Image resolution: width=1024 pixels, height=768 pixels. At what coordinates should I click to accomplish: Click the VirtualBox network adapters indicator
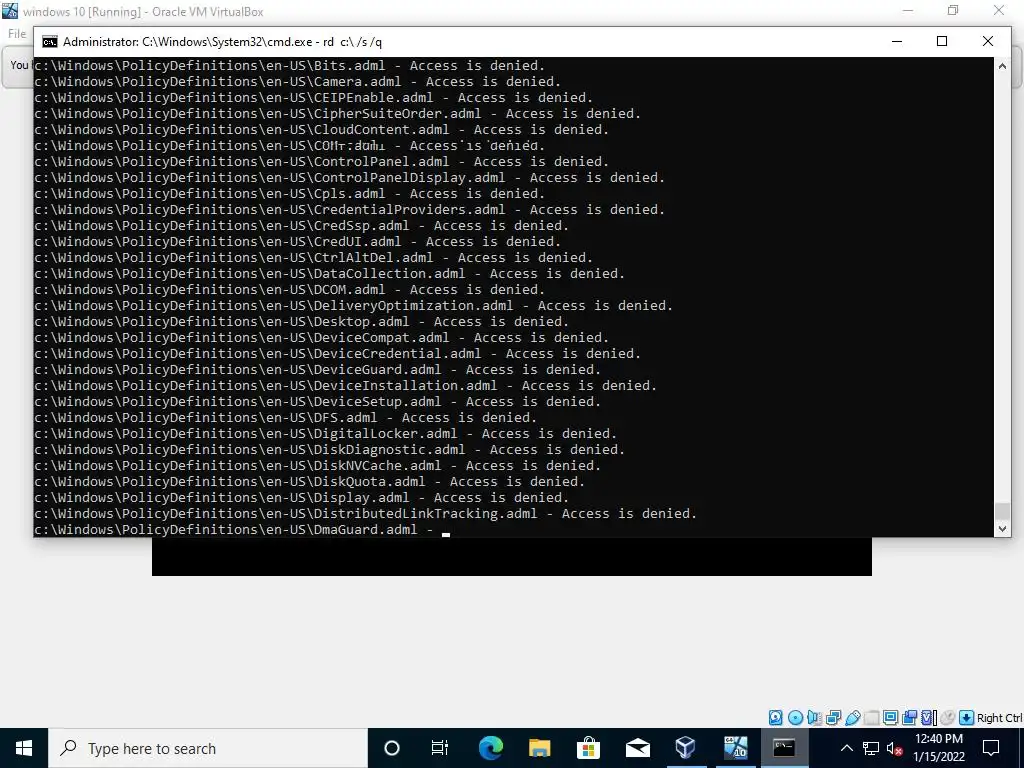pyautogui.click(x=833, y=718)
